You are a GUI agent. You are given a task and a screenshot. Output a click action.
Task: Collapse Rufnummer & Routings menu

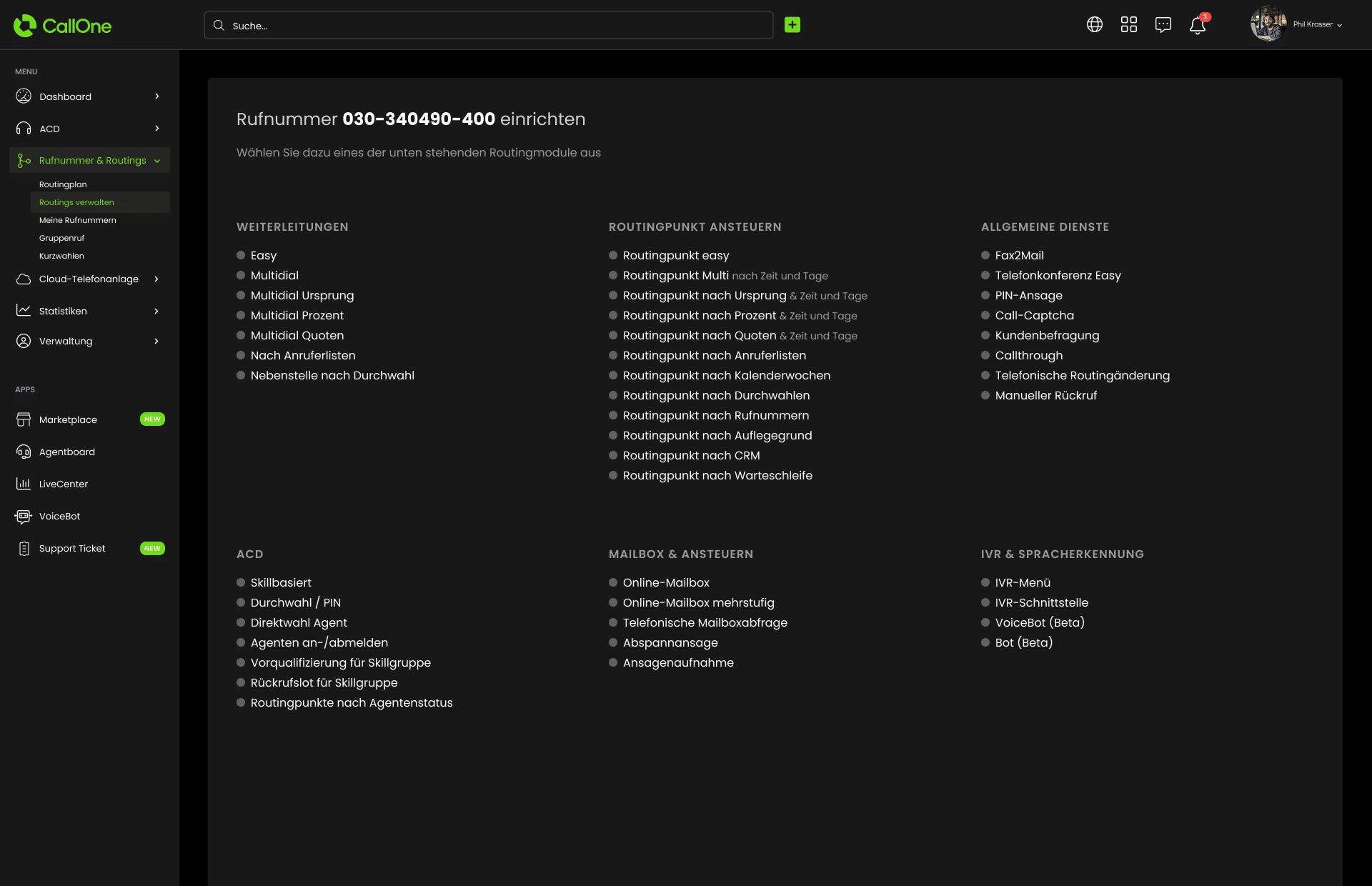coord(157,161)
